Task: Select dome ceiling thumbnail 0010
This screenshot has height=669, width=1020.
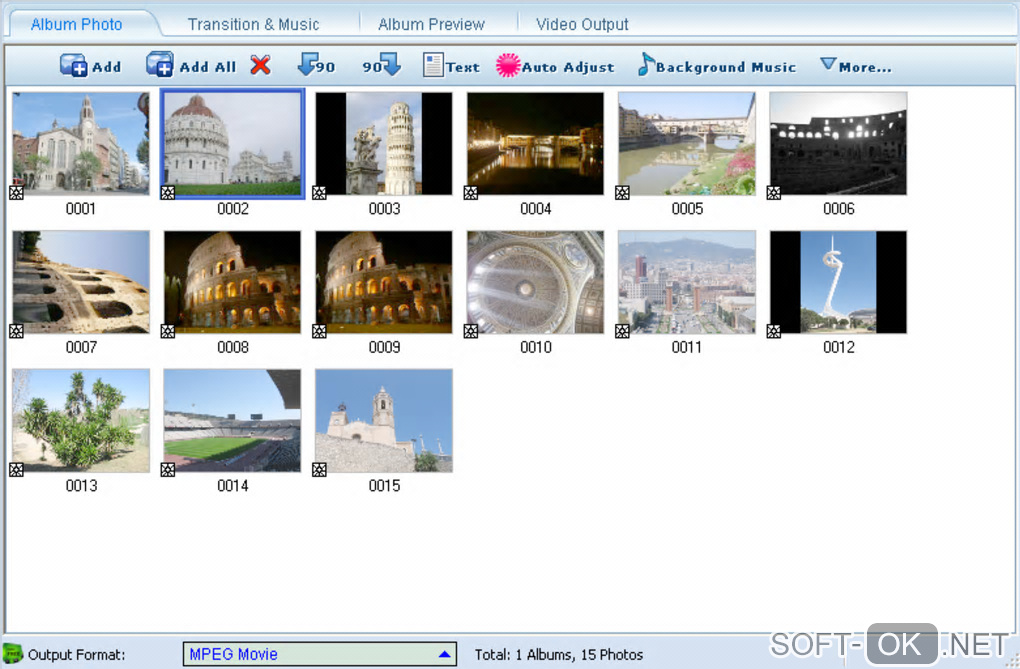Action: 535,282
